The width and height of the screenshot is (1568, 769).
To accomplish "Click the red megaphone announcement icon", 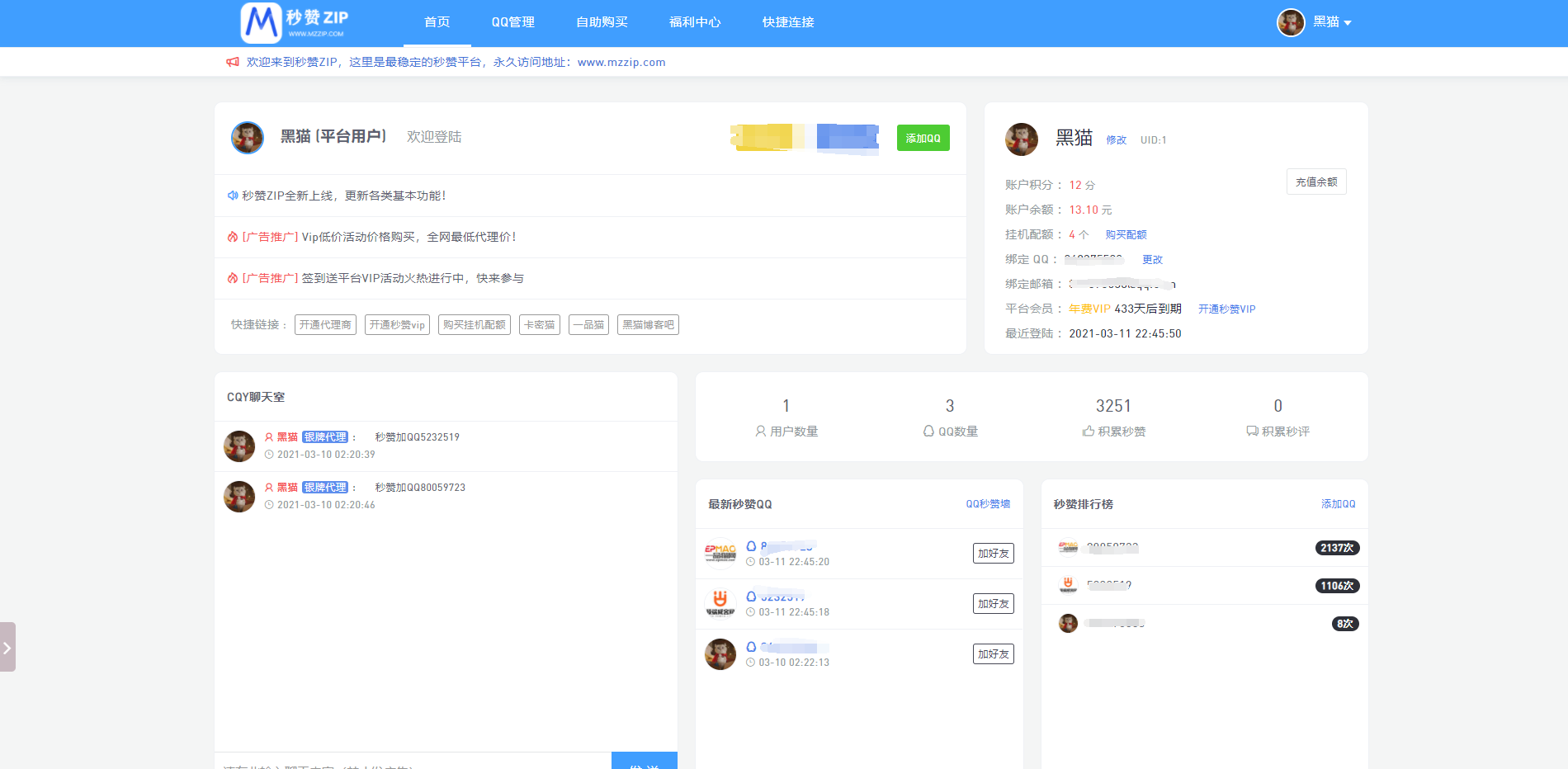I will pos(233,62).
